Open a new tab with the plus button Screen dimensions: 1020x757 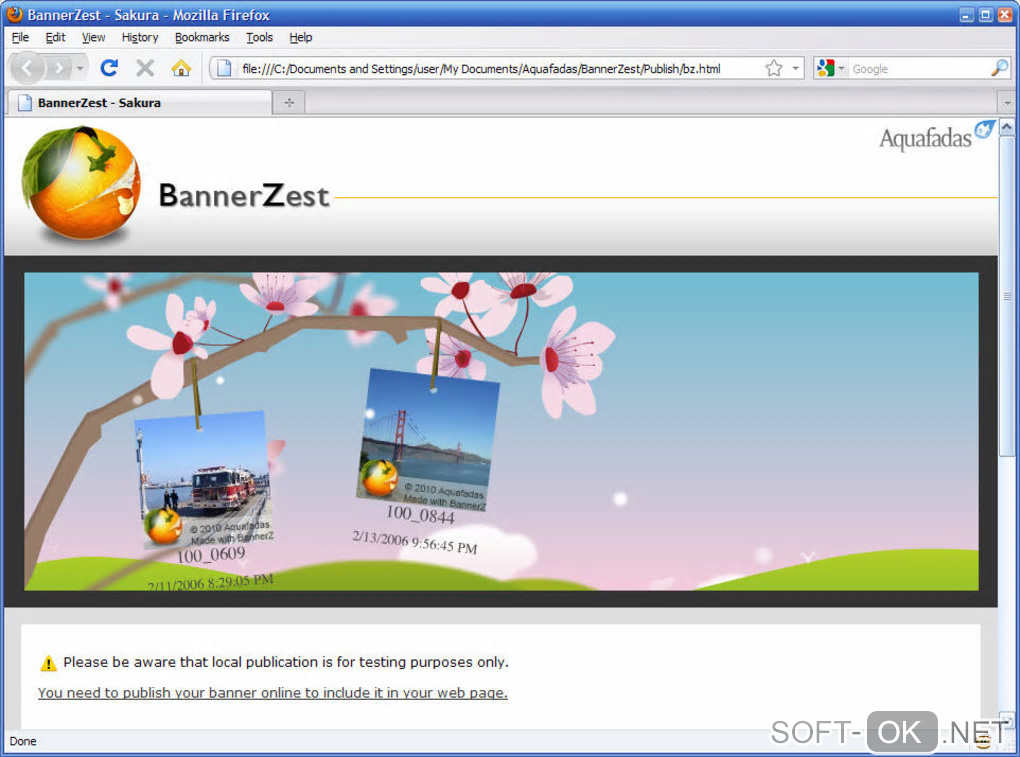pos(289,103)
